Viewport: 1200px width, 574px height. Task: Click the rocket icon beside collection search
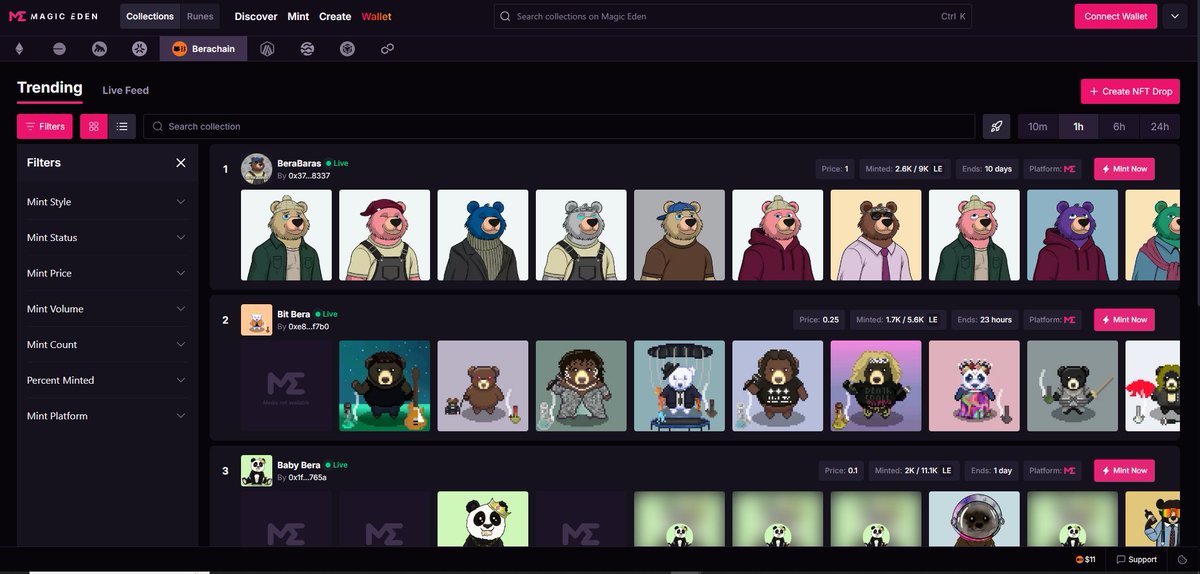[997, 126]
